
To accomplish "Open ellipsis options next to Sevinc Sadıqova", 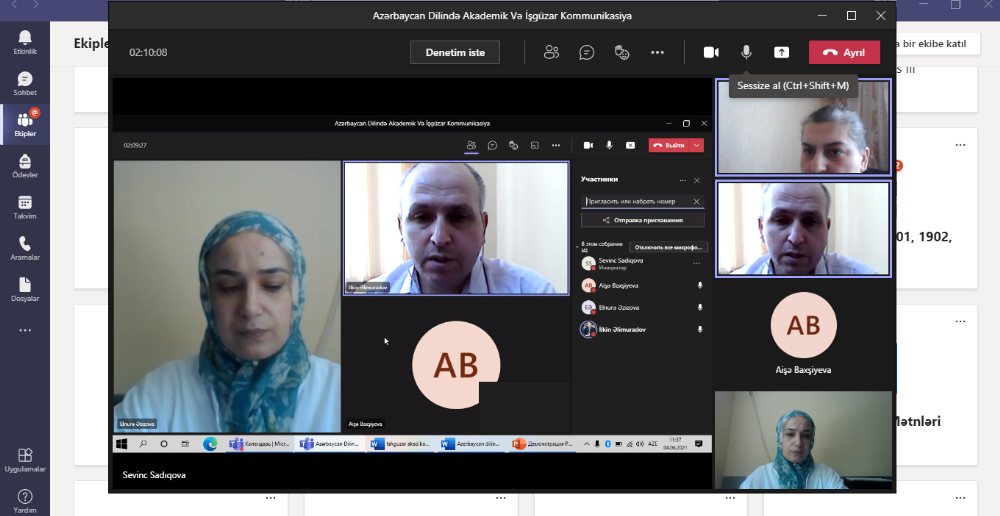I will point(696,263).
